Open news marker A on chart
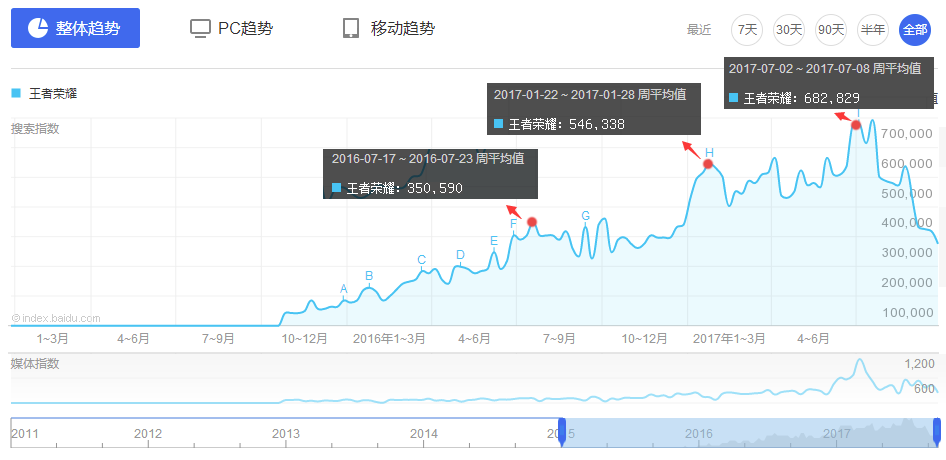Viewport: 946px width, 460px height. (344, 289)
